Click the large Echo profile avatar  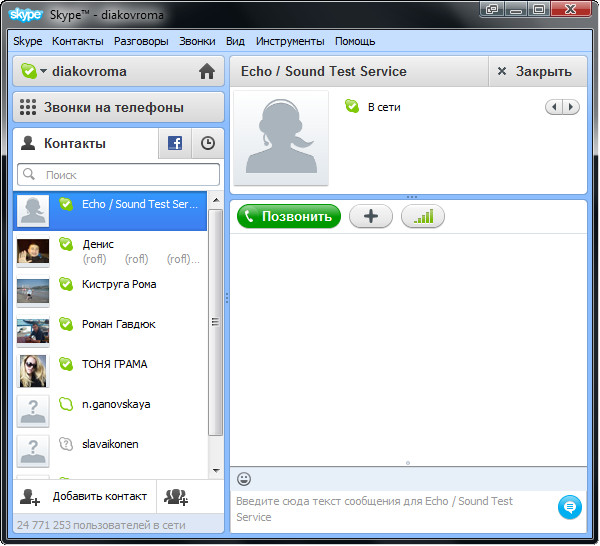281,138
